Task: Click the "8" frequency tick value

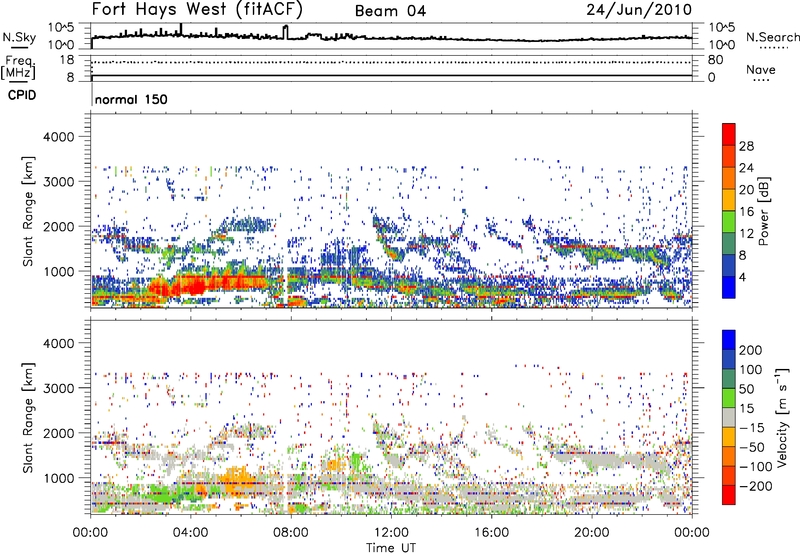Action: pos(70,77)
